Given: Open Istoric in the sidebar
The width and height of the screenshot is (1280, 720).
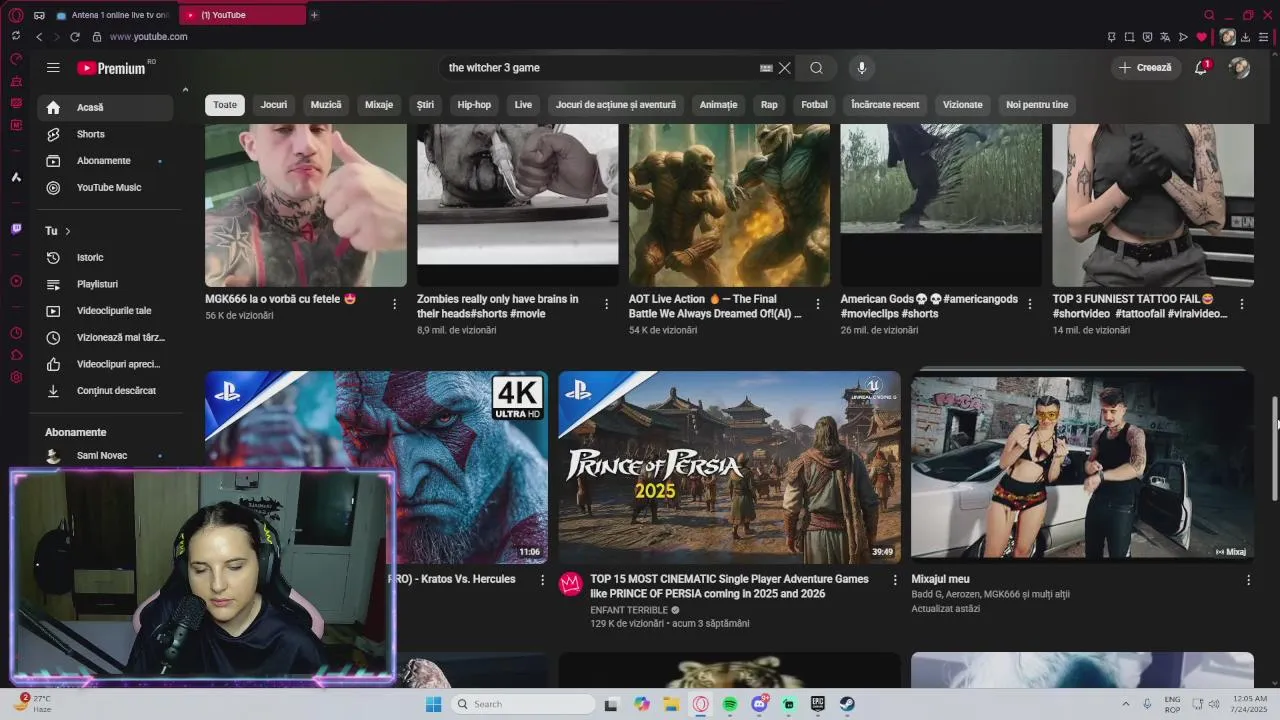Looking at the screenshot, I should coord(105,258).
